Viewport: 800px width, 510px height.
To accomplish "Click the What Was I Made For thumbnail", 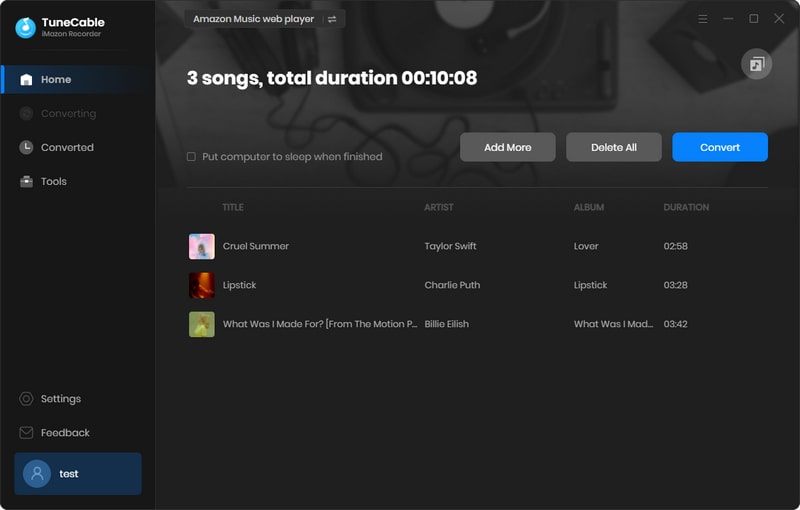I will pos(202,324).
